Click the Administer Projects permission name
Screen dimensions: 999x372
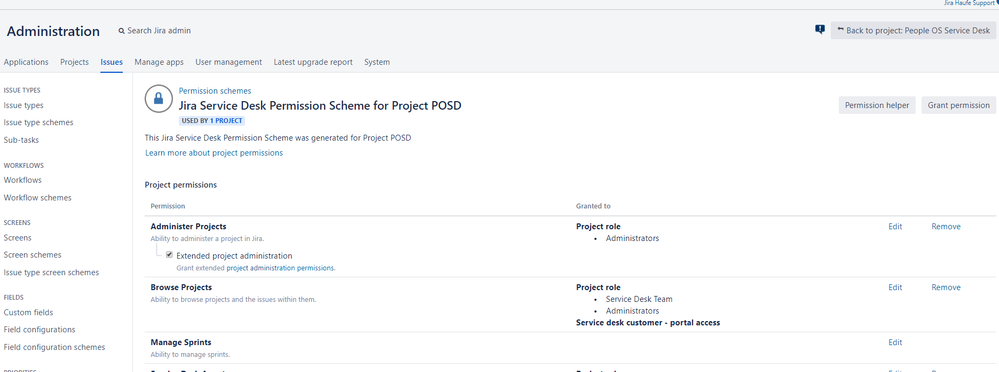(x=189, y=226)
